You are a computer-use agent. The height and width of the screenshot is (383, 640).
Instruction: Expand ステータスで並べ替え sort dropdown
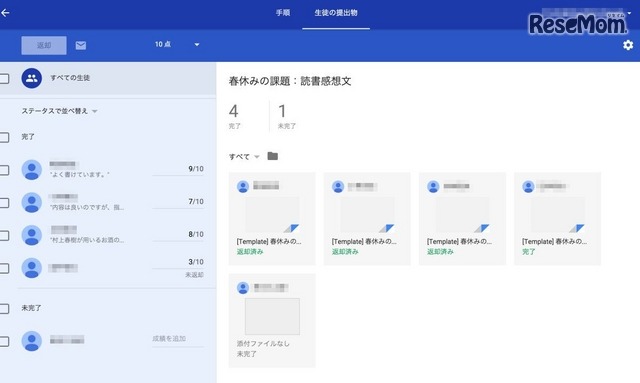coord(59,111)
